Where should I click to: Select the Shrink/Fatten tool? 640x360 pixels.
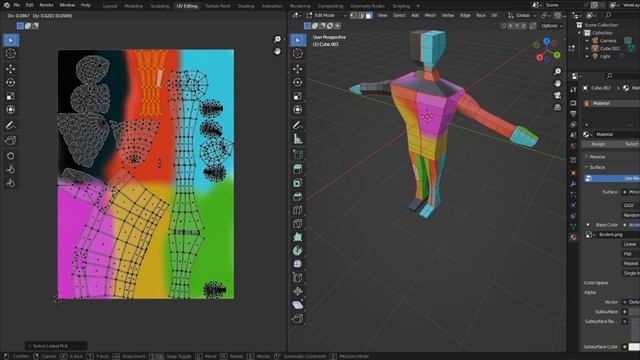298,291
